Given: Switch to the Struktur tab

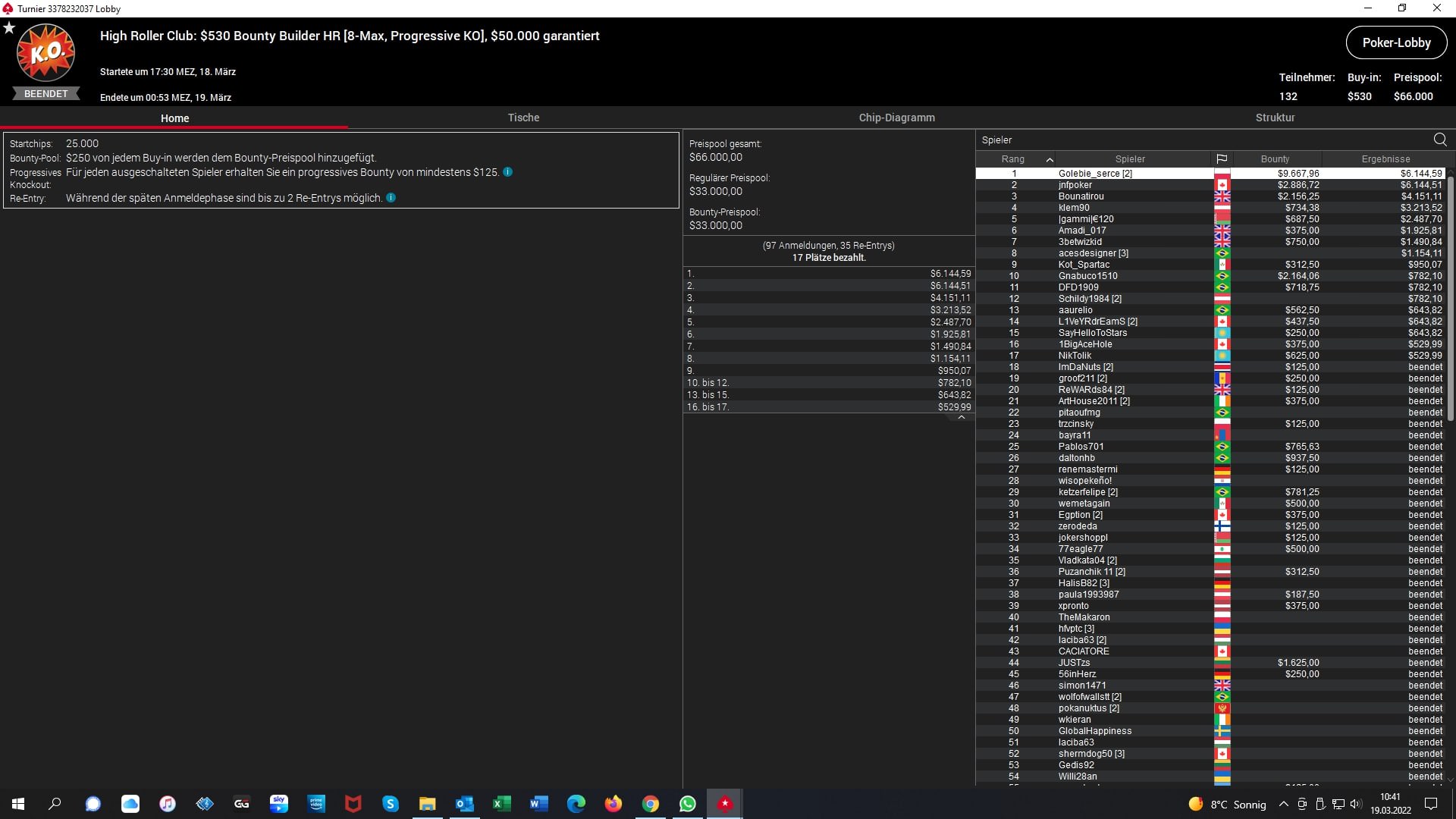Looking at the screenshot, I should pos(1275,118).
